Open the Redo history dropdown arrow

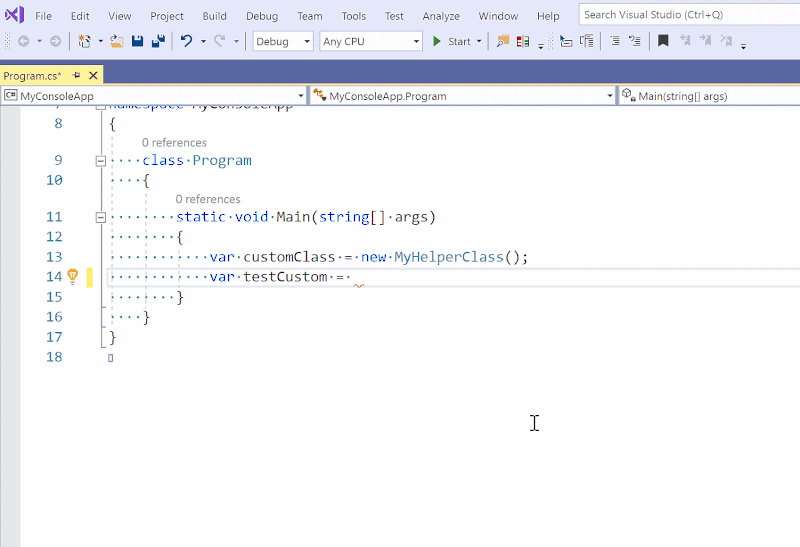[x=236, y=41]
